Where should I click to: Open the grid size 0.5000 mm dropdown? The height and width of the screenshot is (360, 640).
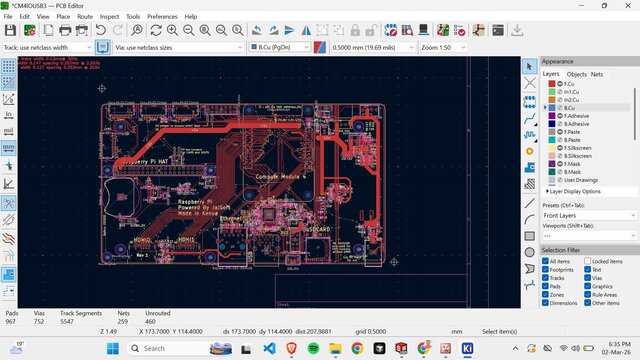(x=373, y=47)
